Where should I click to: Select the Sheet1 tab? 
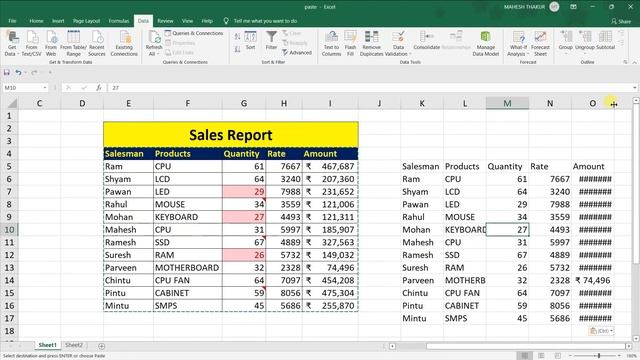(47, 345)
